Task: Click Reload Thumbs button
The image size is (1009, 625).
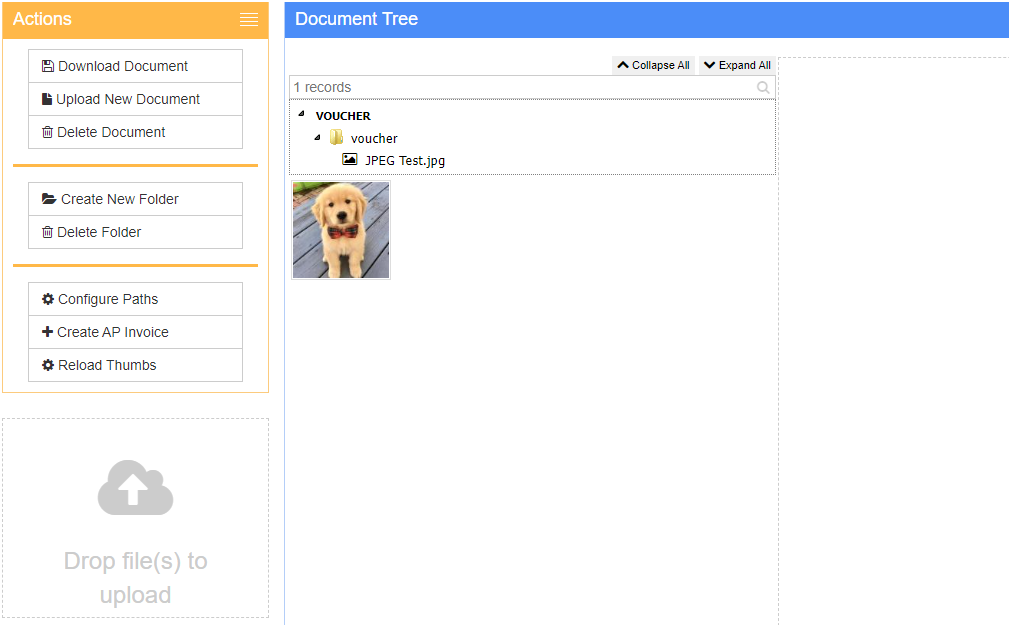Action: click(x=135, y=365)
